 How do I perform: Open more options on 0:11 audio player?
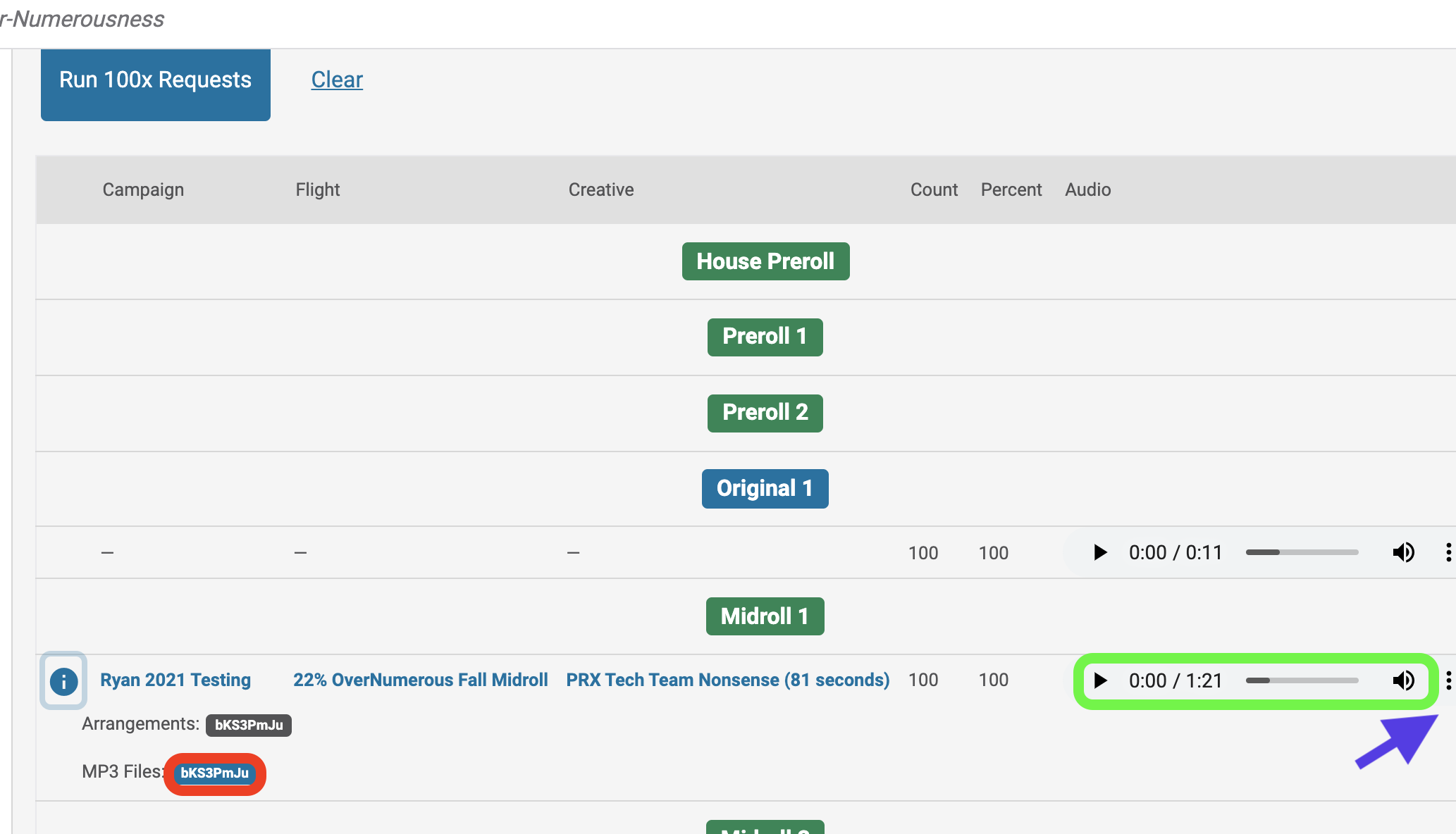tap(1448, 552)
